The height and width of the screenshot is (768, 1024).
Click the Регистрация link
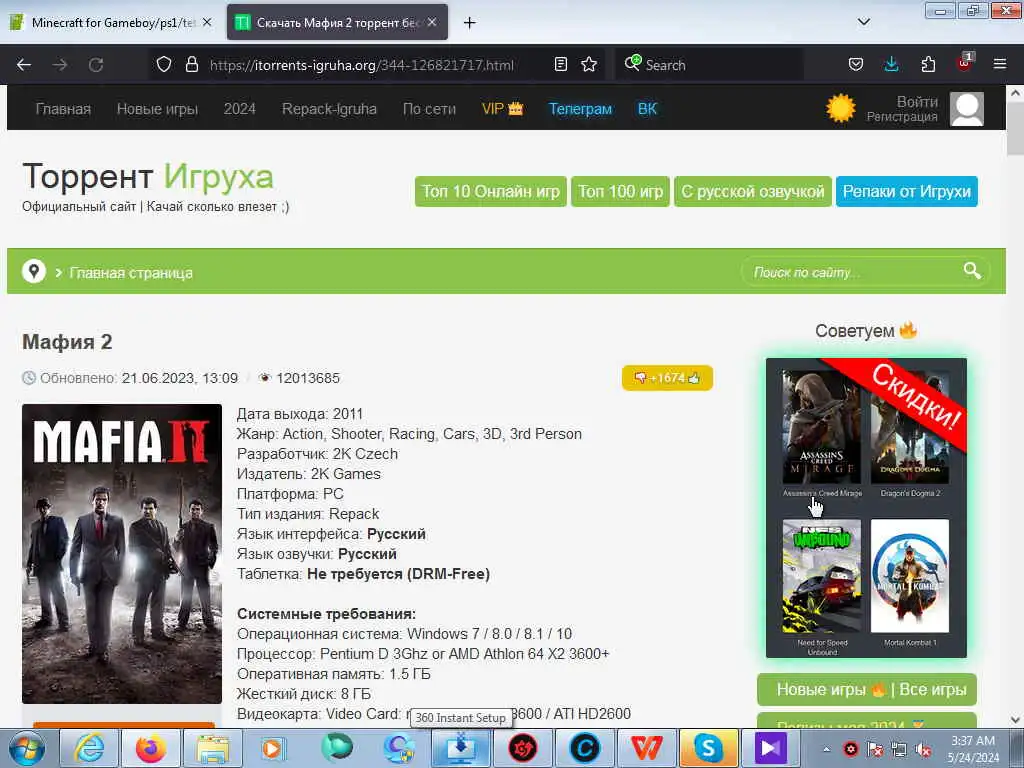coord(902,116)
